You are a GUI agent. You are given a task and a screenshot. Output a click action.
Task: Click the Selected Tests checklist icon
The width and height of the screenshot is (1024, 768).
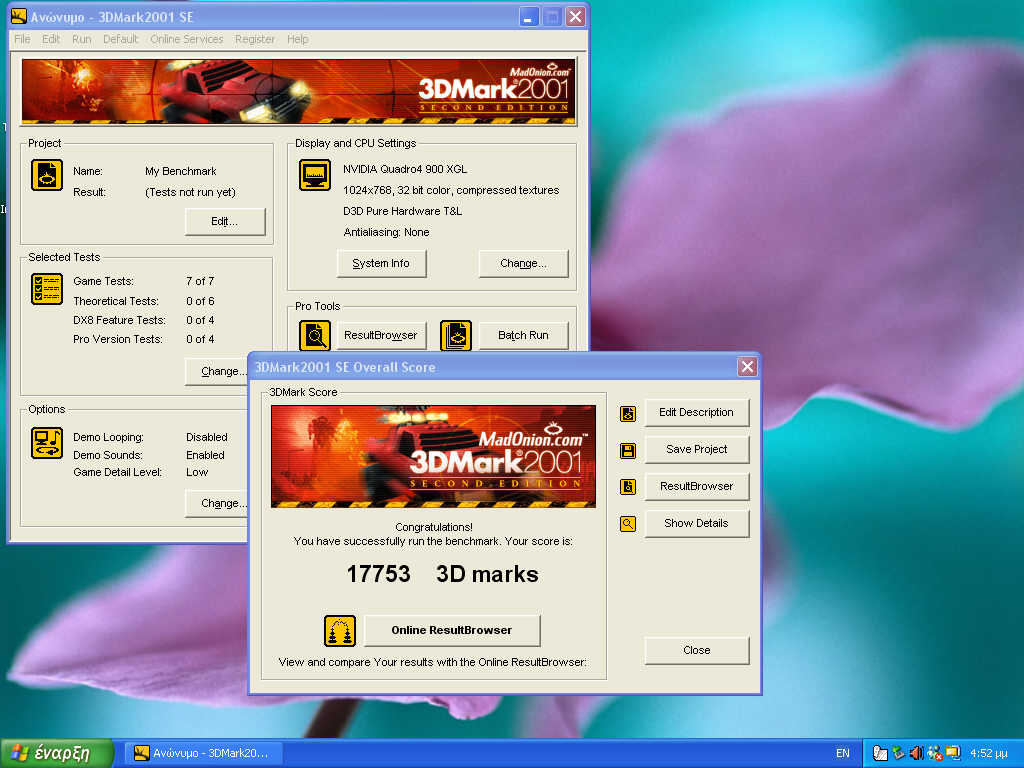point(46,289)
